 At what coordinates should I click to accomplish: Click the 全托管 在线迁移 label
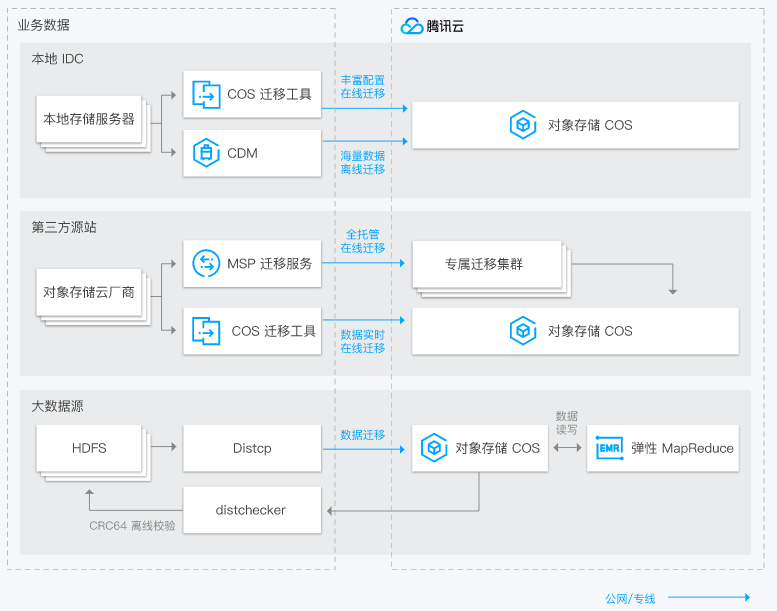[x=363, y=241]
